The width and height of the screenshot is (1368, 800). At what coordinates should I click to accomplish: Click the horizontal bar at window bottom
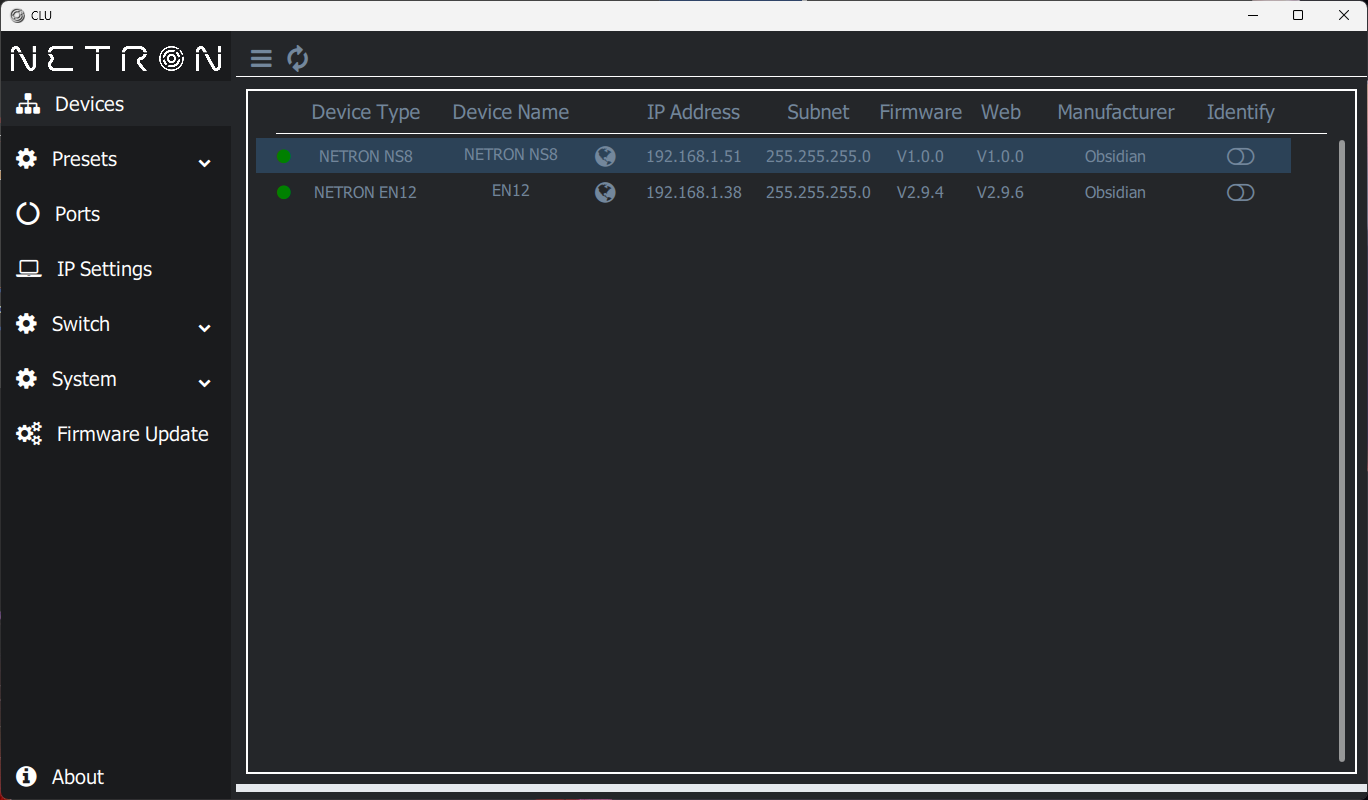tap(801, 788)
